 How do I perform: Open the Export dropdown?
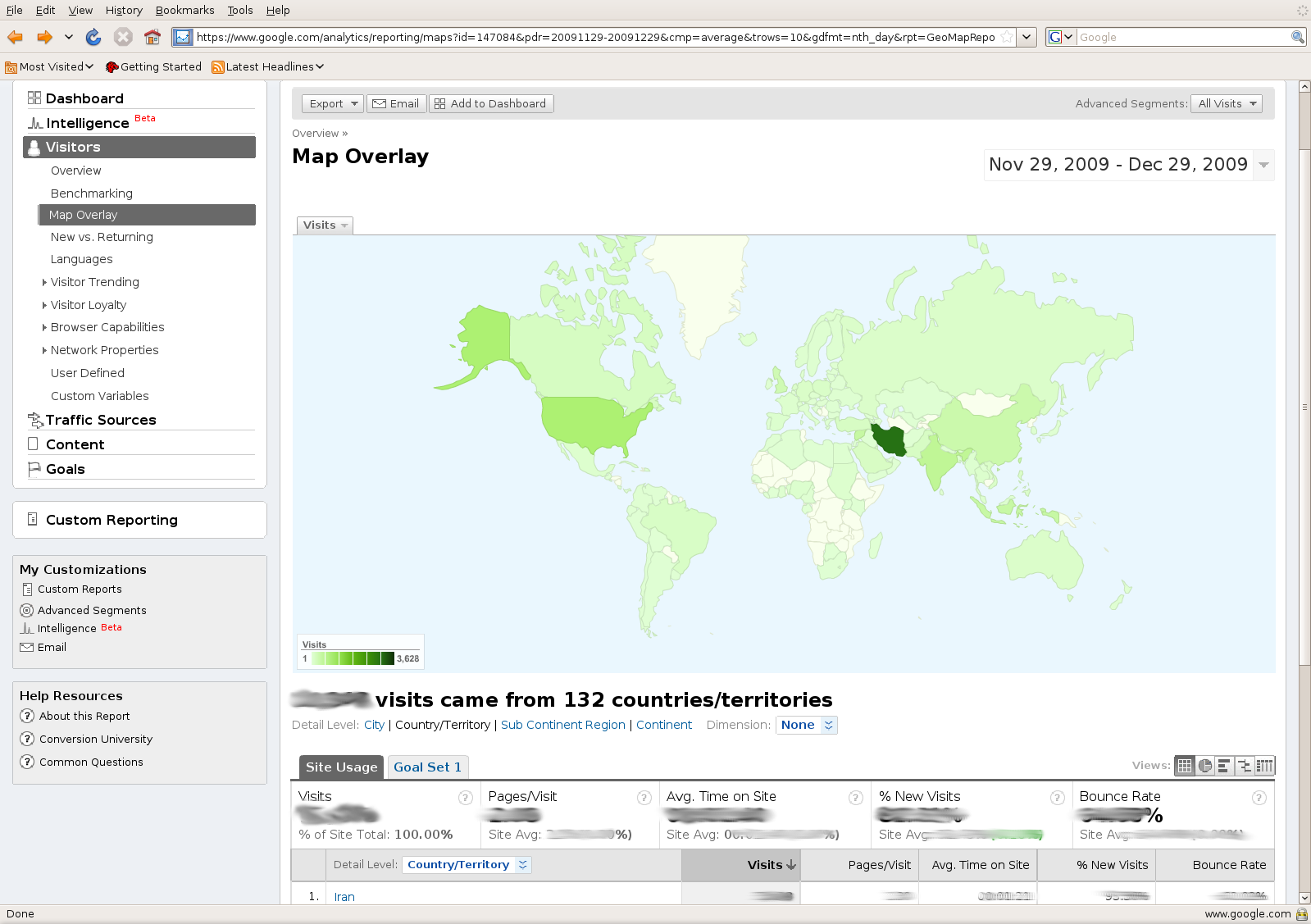pos(333,103)
